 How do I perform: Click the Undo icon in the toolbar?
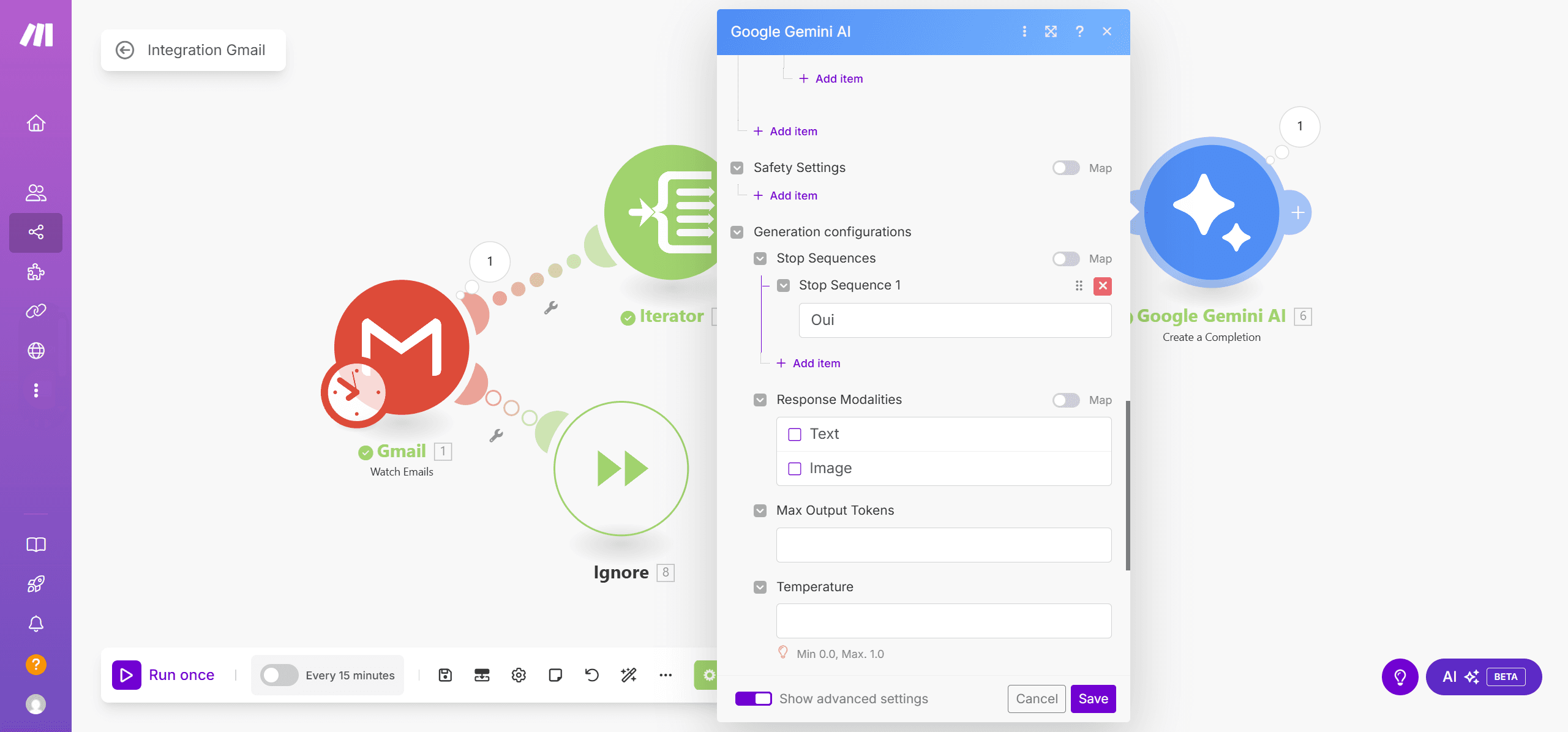[x=592, y=675]
